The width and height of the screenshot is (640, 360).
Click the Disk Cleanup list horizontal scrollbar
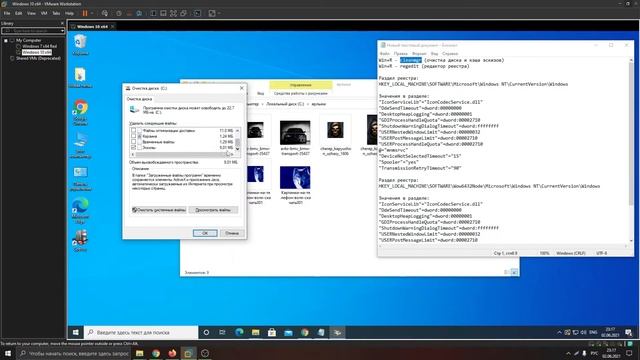[182, 154]
